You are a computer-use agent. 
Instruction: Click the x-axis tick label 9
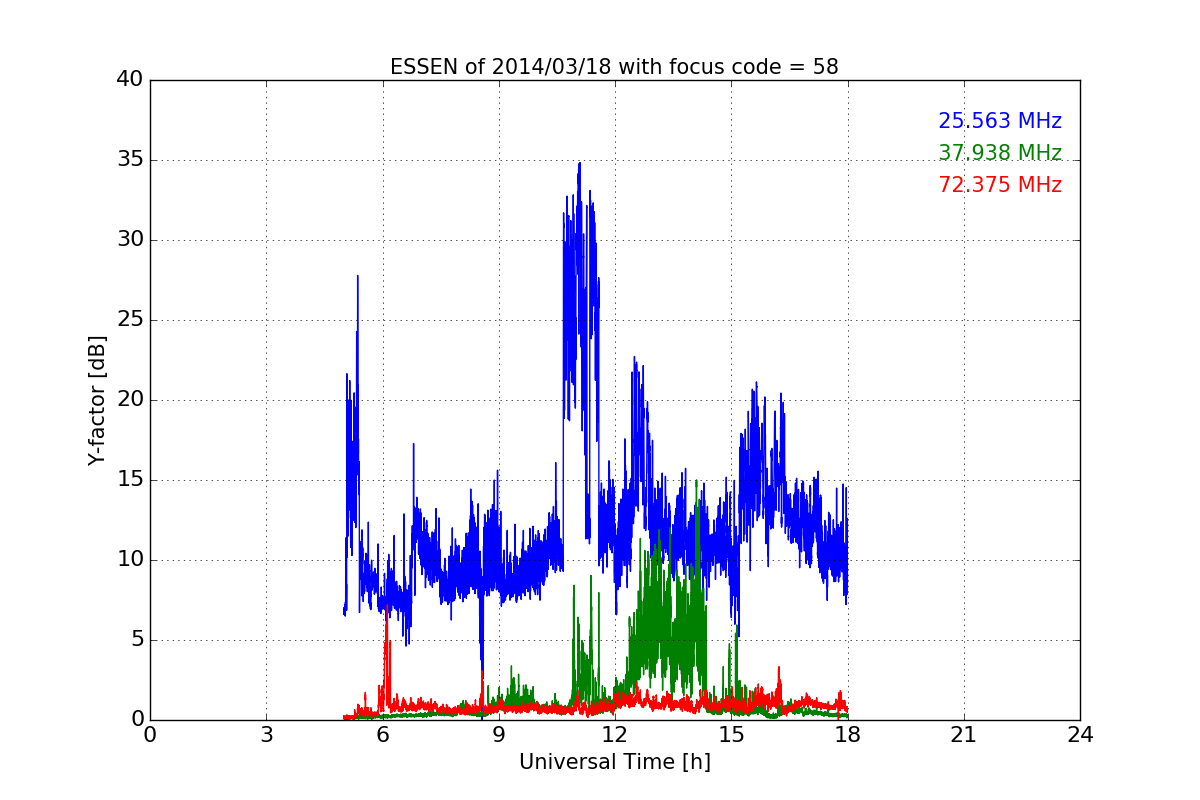coord(499,735)
